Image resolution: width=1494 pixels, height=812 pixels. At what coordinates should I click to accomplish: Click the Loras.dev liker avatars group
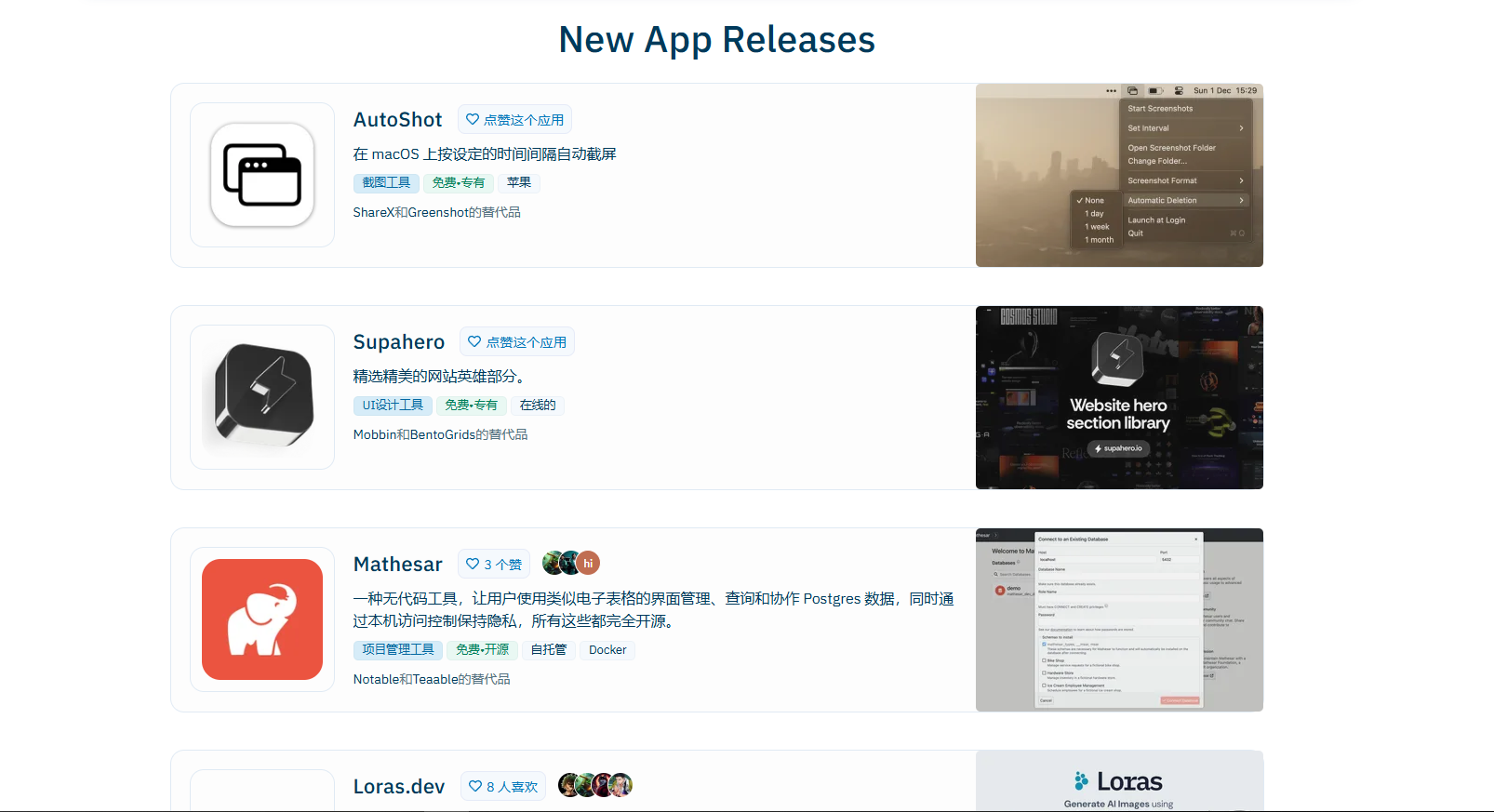tap(595, 785)
